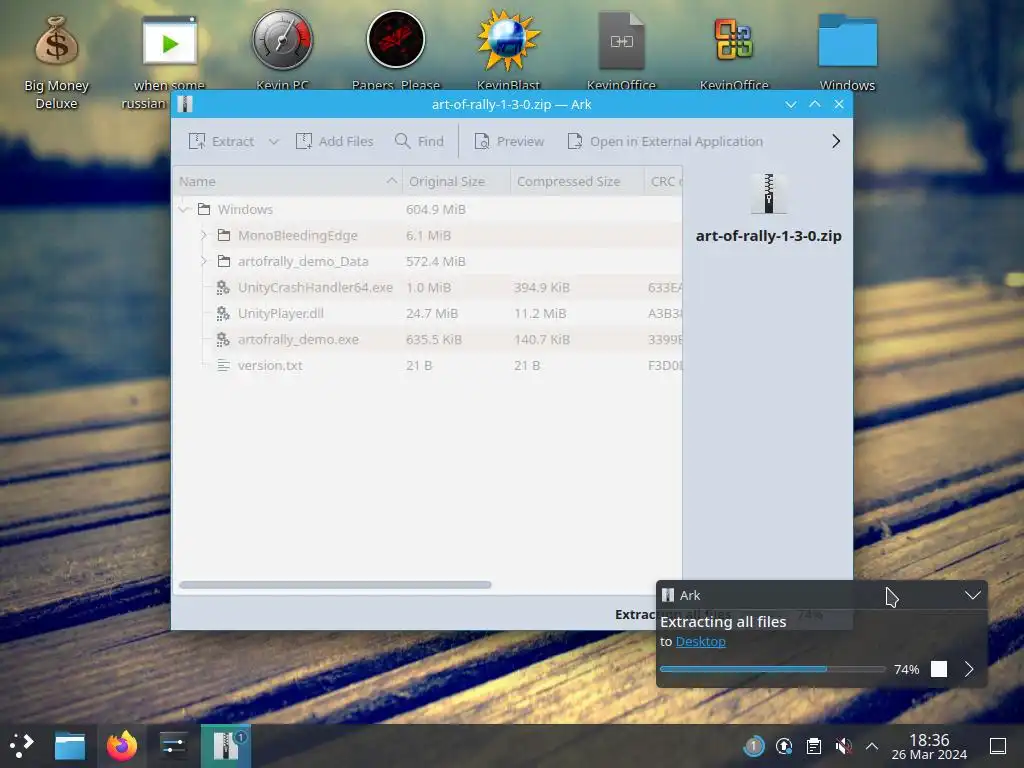
Task: Collapse the Windows folder tree arrow
Action: pyautogui.click(x=184, y=209)
